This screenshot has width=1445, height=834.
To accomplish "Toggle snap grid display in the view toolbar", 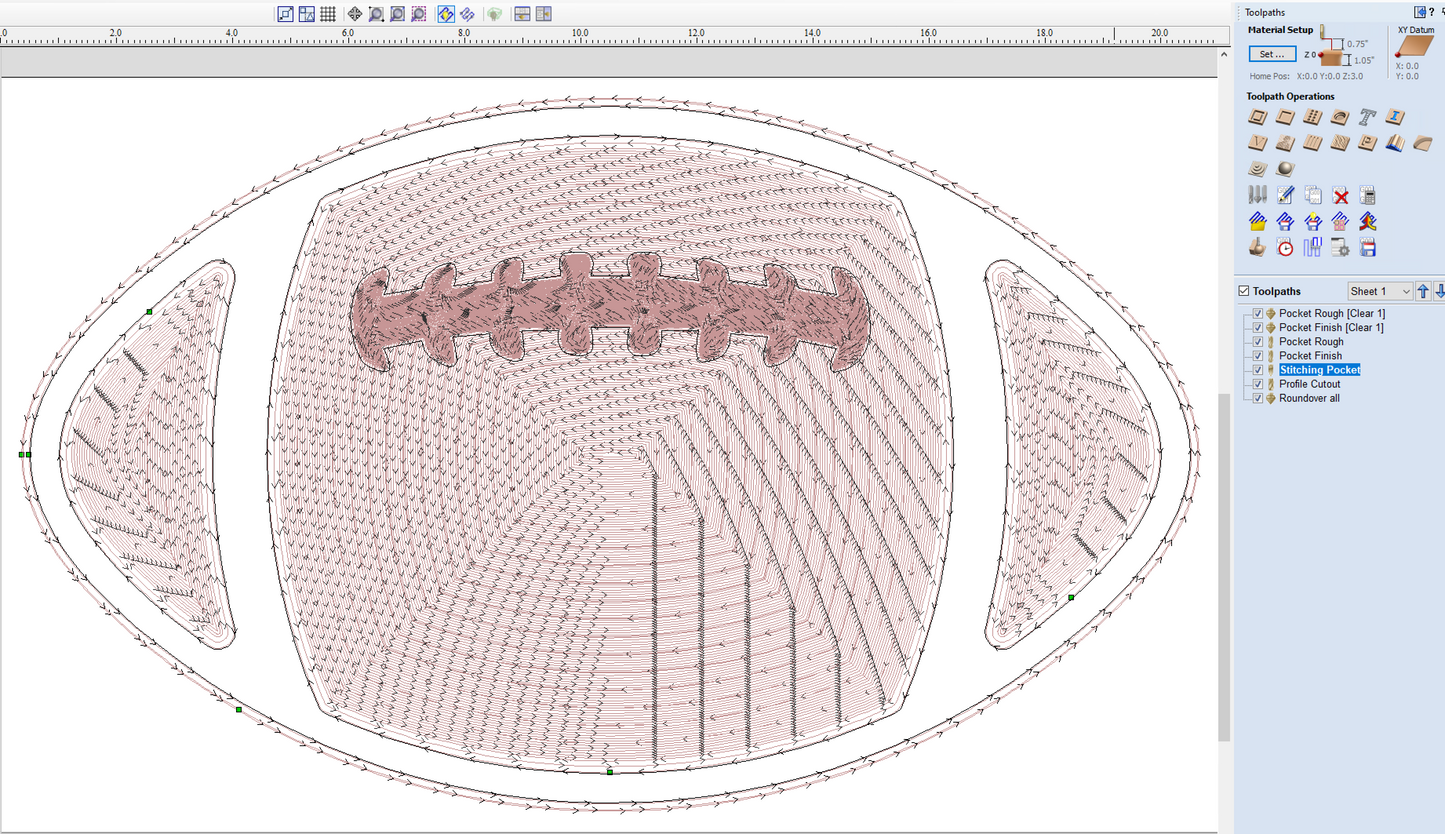I will tap(328, 14).
